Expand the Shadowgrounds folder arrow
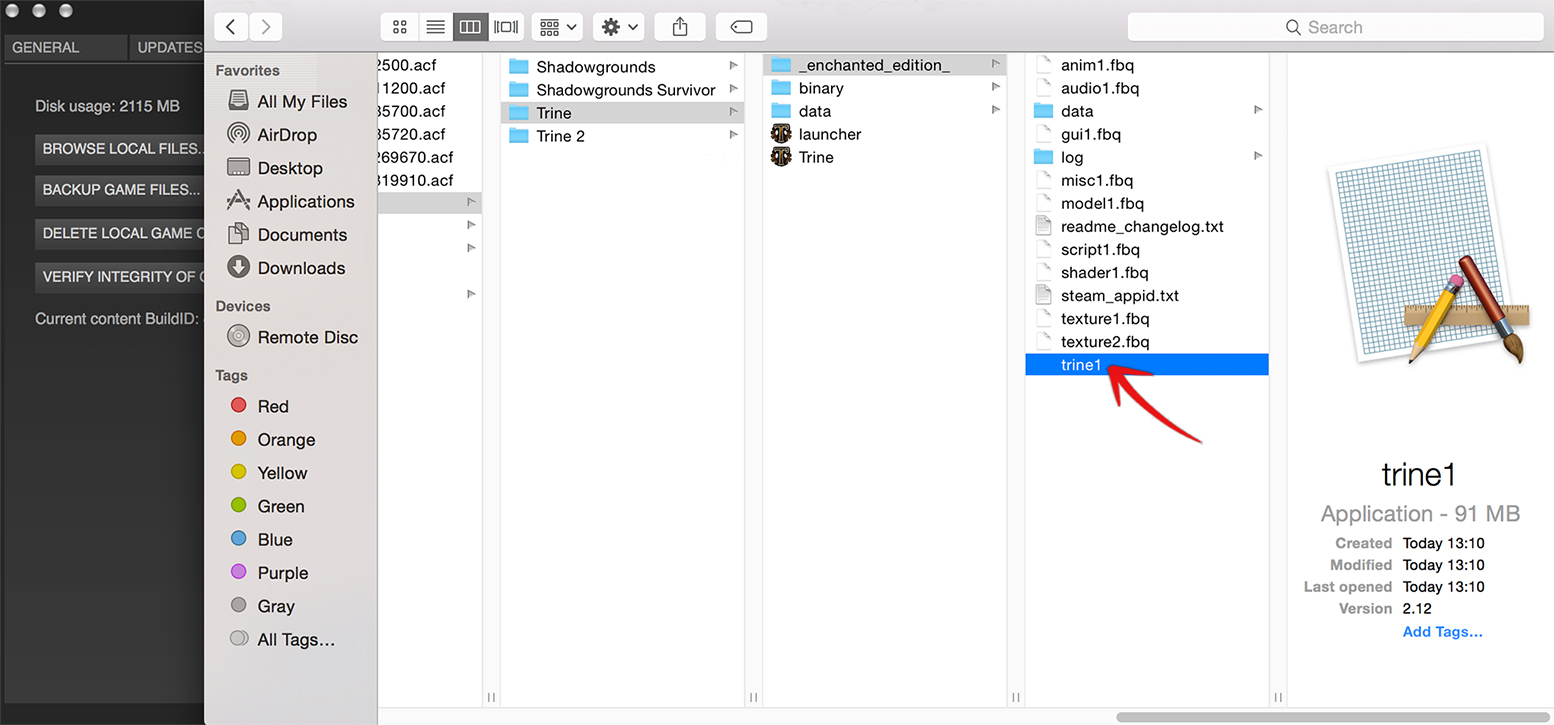 (734, 66)
